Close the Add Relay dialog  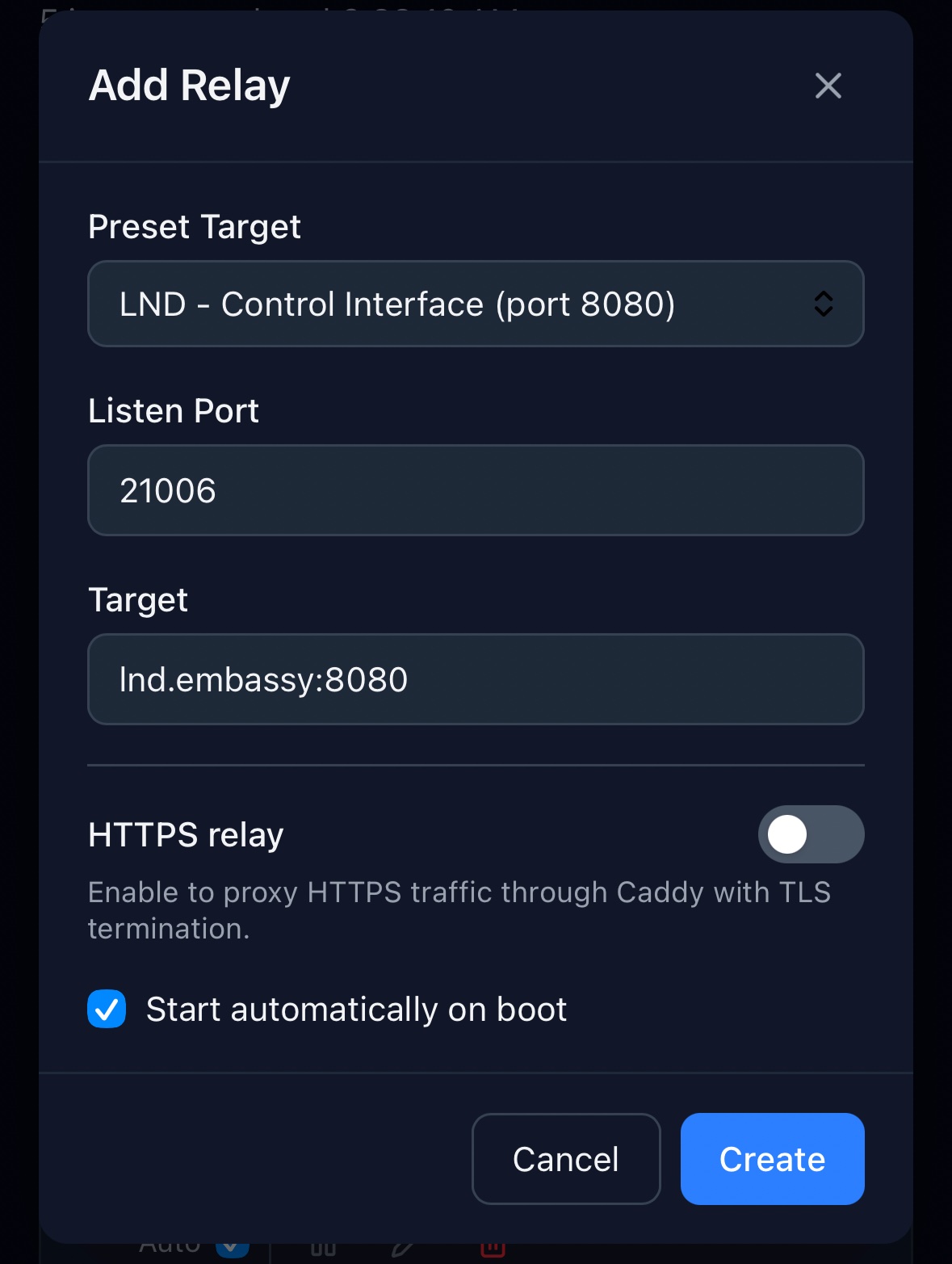[x=828, y=86]
